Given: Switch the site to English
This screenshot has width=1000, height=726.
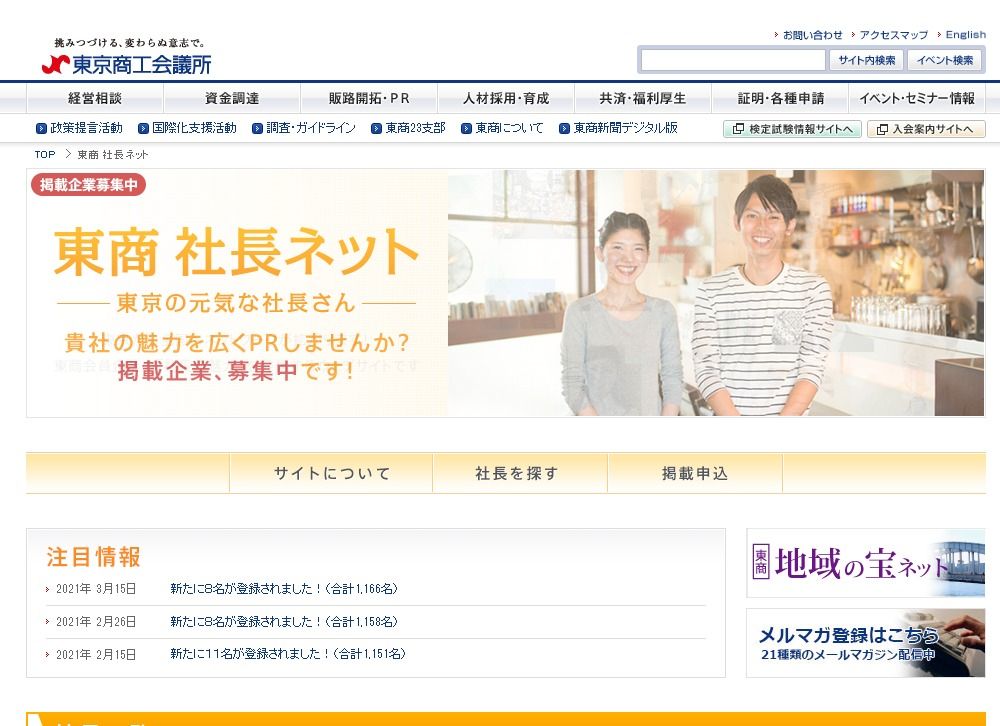Looking at the screenshot, I should coord(965,35).
